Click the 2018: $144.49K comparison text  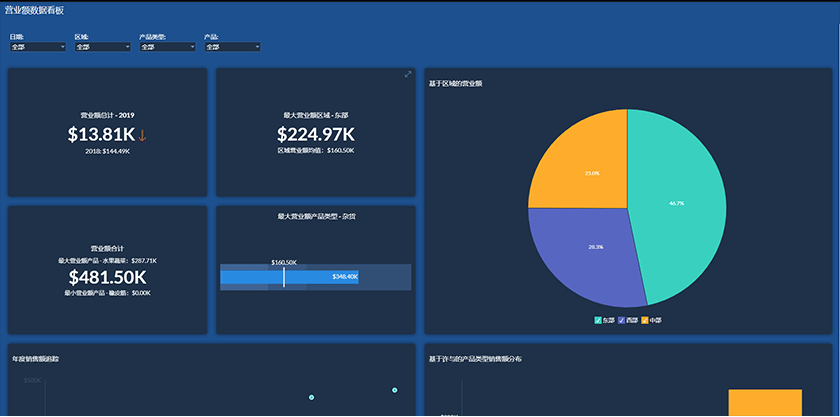107,152
